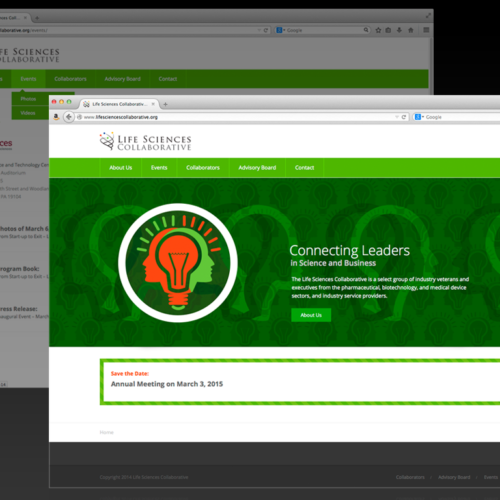Click the green zoom button of front window

pyautogui.click(x=69, y=102)
